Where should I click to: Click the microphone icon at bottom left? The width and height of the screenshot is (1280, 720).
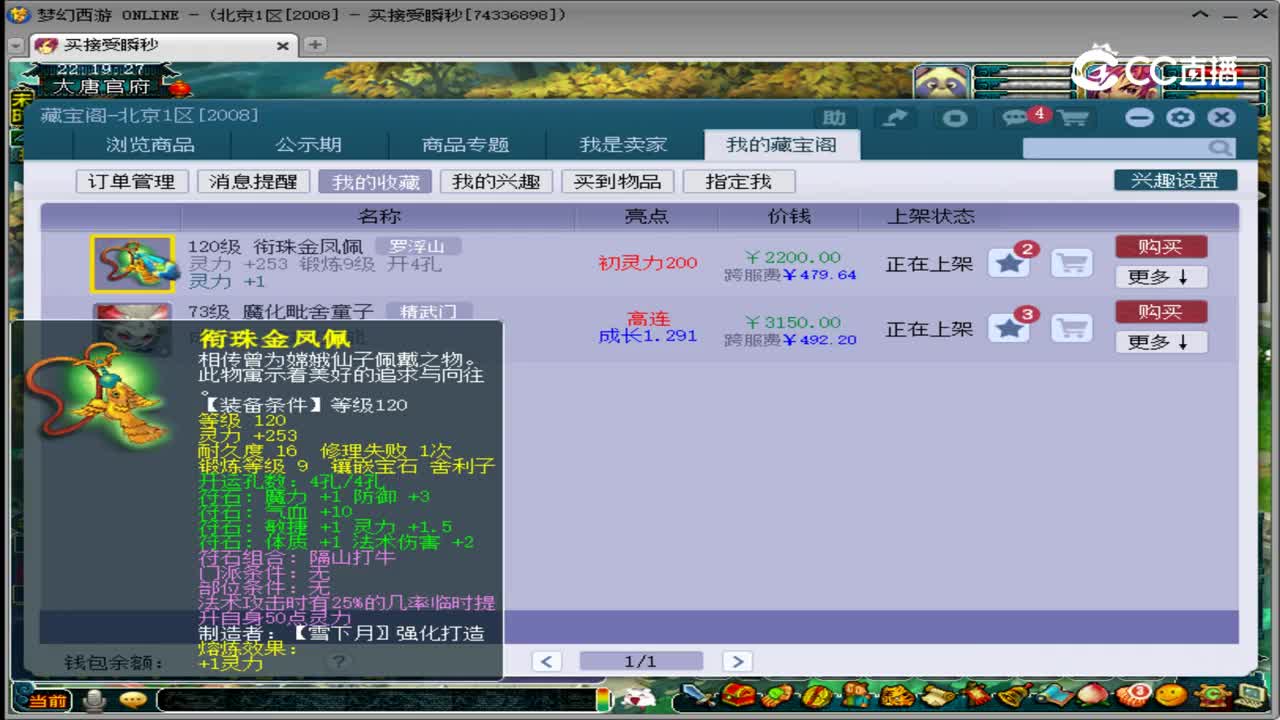pos(95,700)
